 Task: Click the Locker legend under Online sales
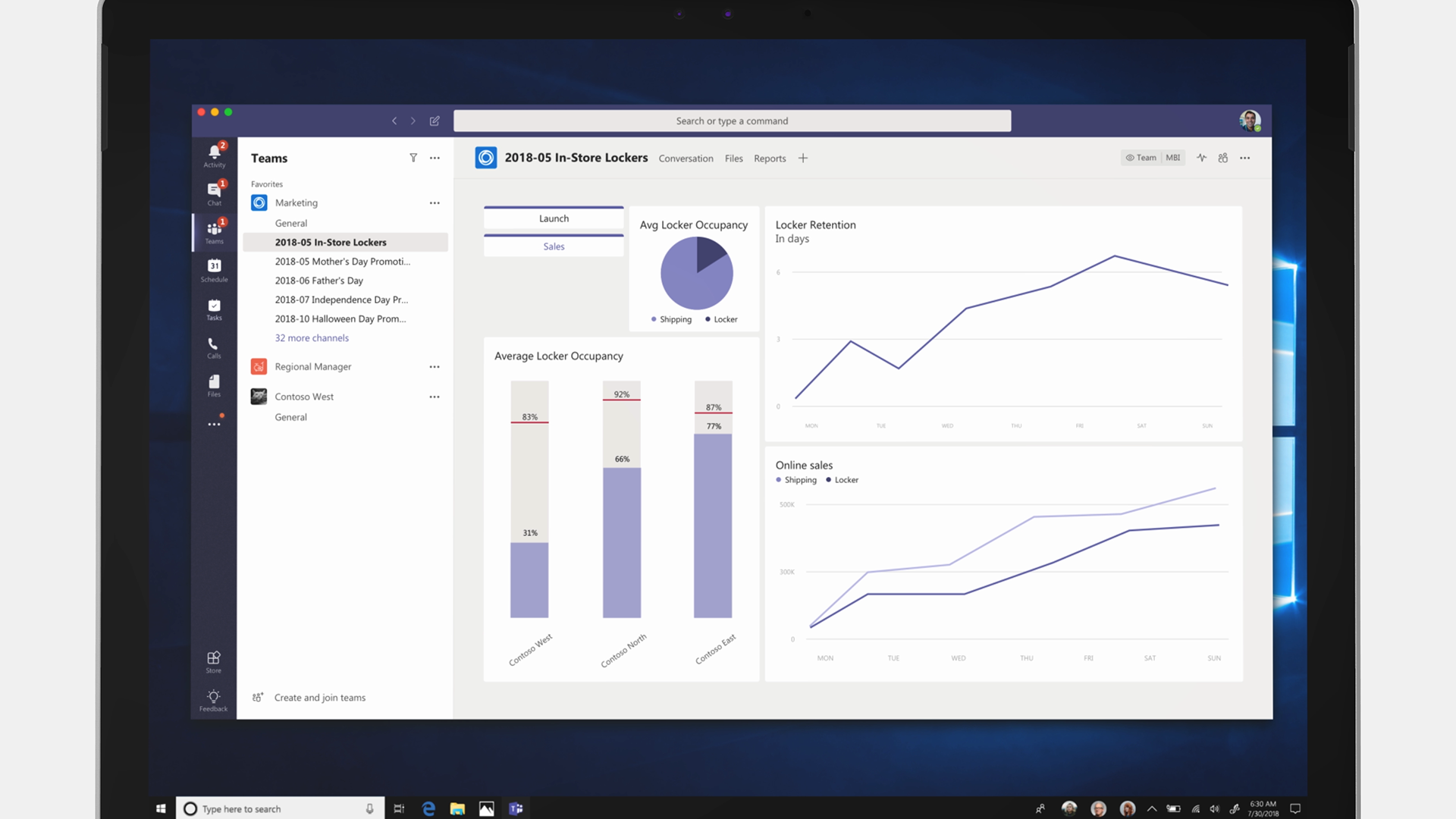click(x=842, y=480)
